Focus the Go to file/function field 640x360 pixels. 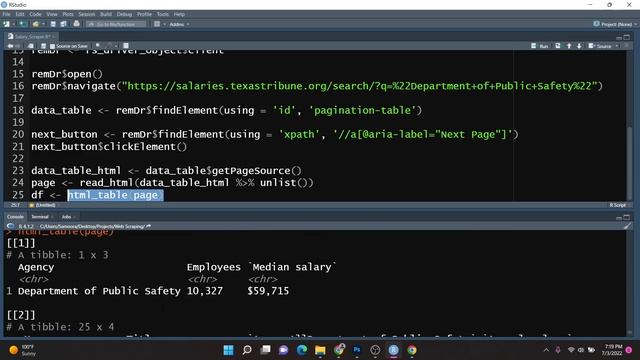[116, 24]
